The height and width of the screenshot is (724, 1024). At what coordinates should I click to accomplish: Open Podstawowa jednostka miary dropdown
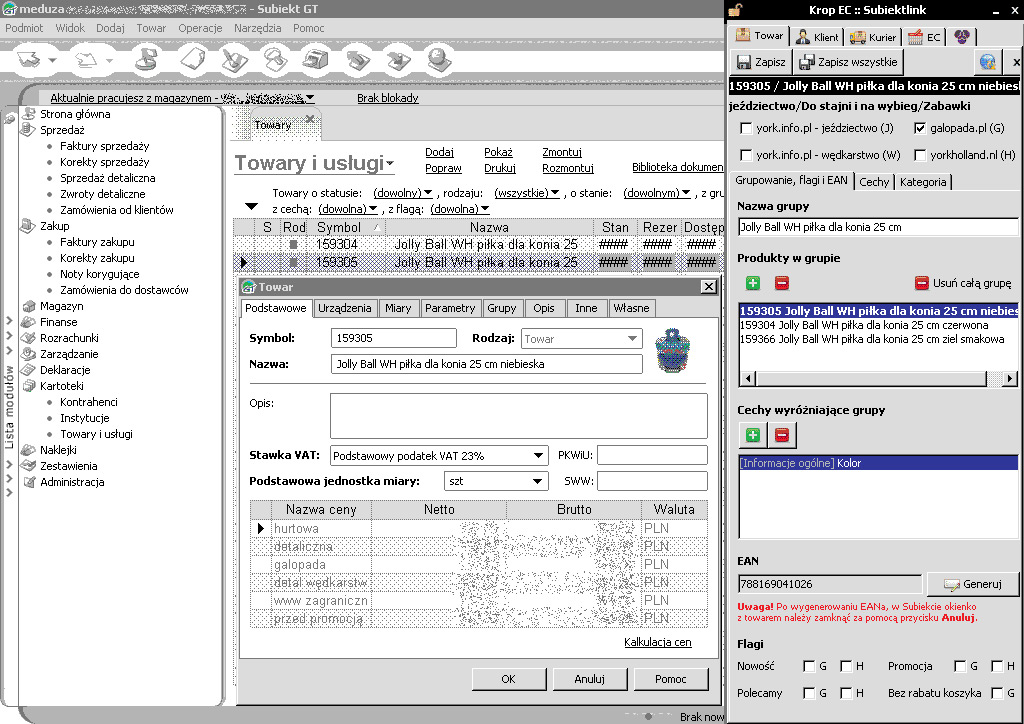click(x=539, y=481)
